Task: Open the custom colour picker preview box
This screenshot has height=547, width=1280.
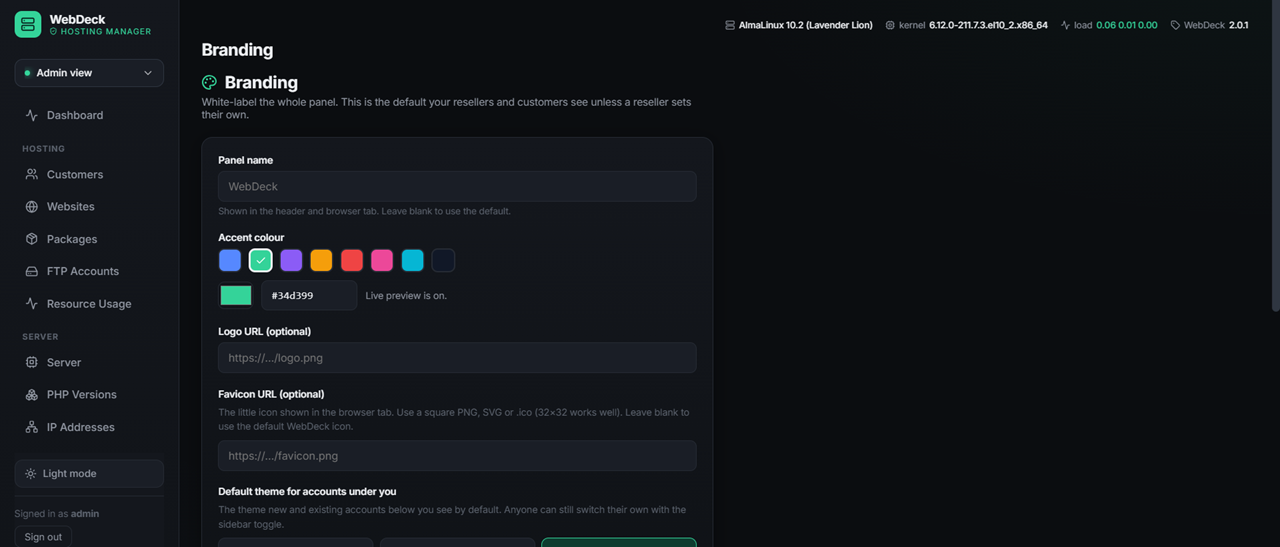Action: coord(236,295)
